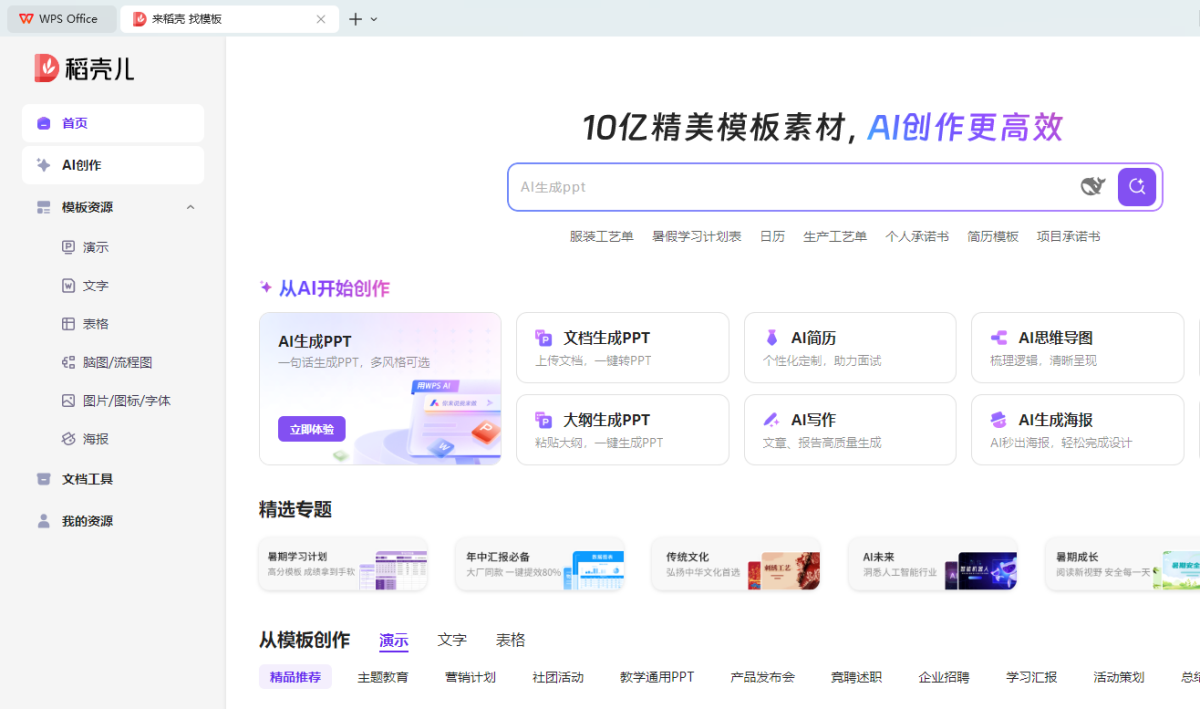Switch to the 文字 template tab

452,640
